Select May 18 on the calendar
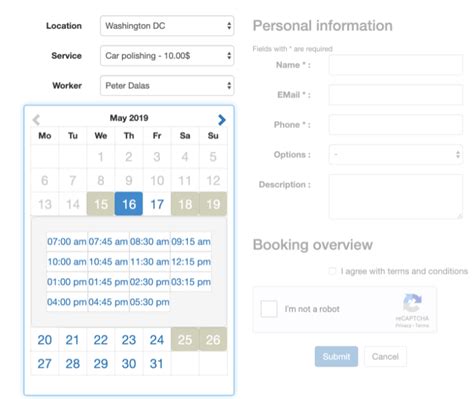This screenshot has width=474, height=399. 185,204
